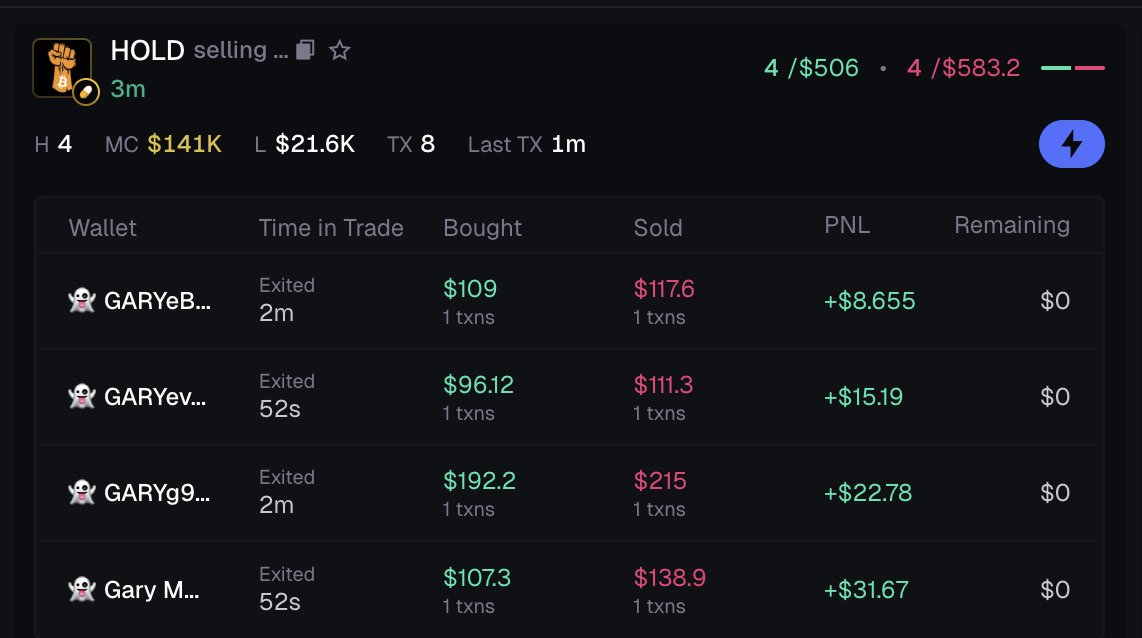Click the $141K market cap value
This screenshot has width=1142, height=638.
(x=184, y=145)
